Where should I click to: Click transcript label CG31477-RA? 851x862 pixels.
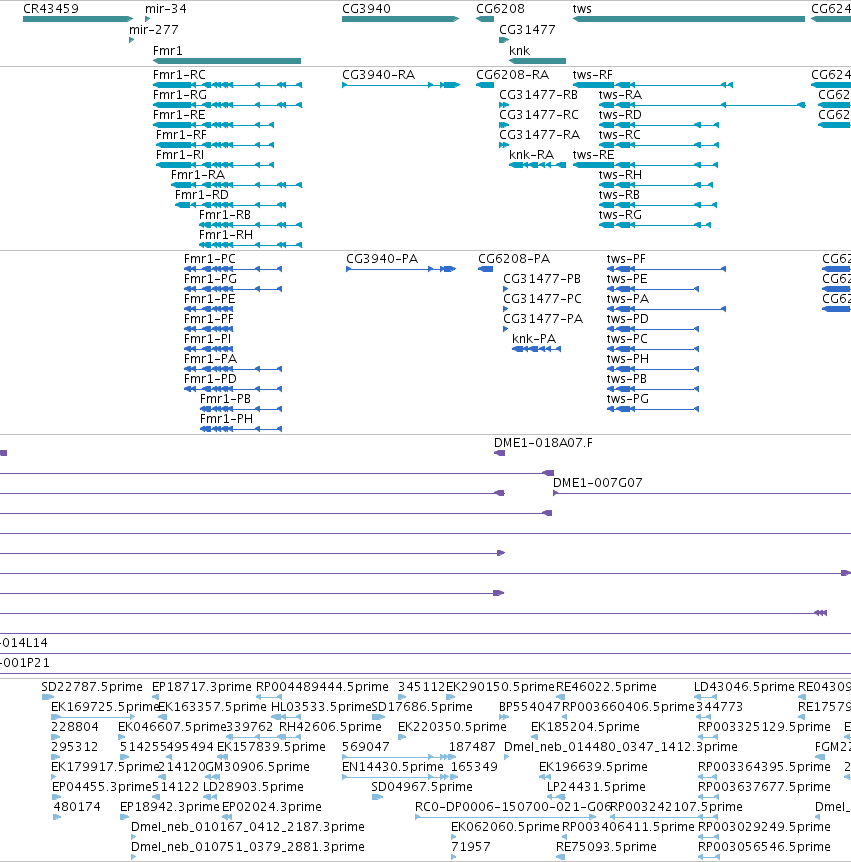pos(539,135)
